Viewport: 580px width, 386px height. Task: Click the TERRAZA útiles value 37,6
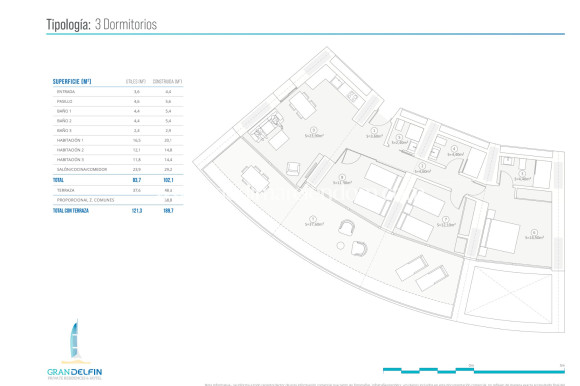click(x=136, y=190)
